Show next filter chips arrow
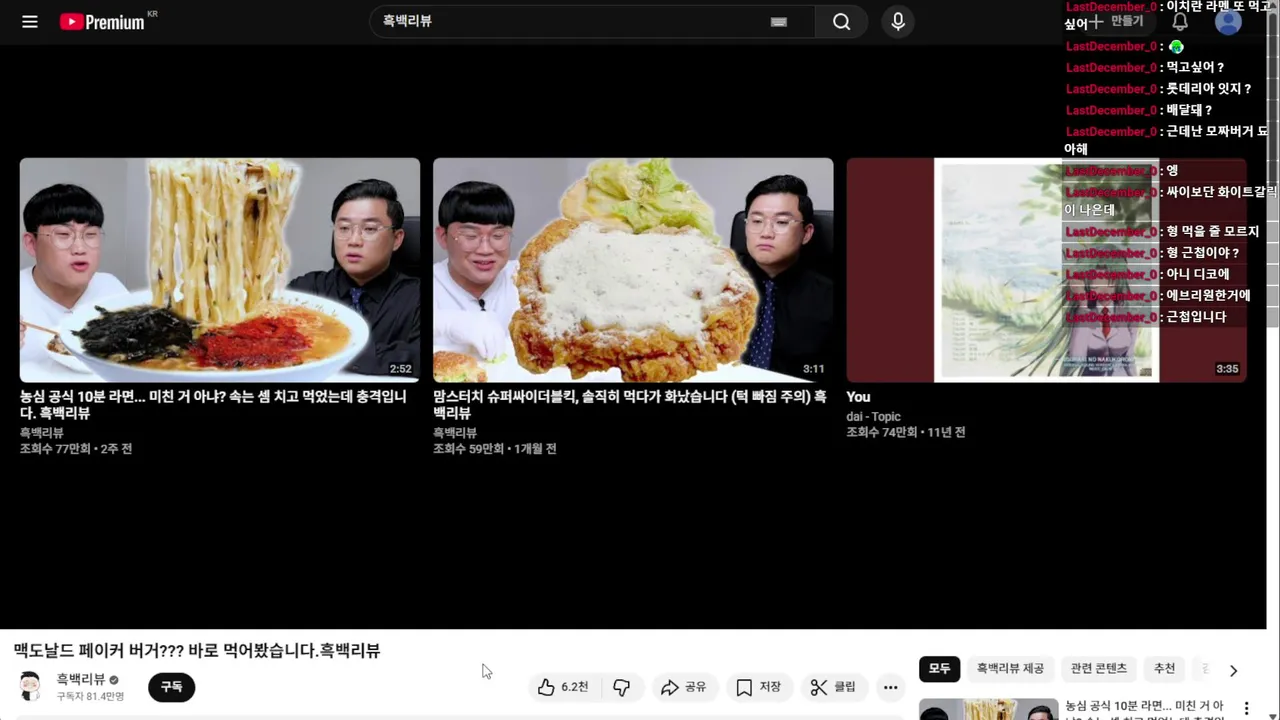Screen dimensions: 1280x720 coord(1233,670)
